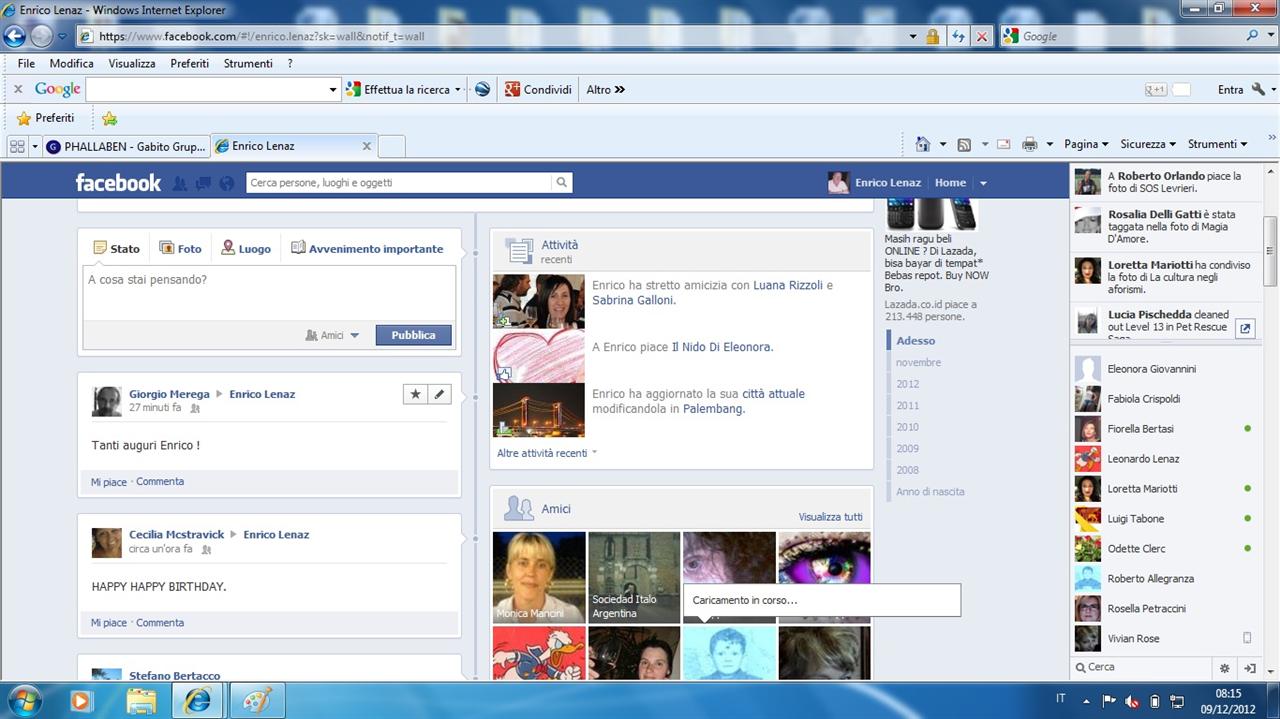Click the IE Home page icon
The height and width of the screenshot is (719, 1280).
point(923,144)
